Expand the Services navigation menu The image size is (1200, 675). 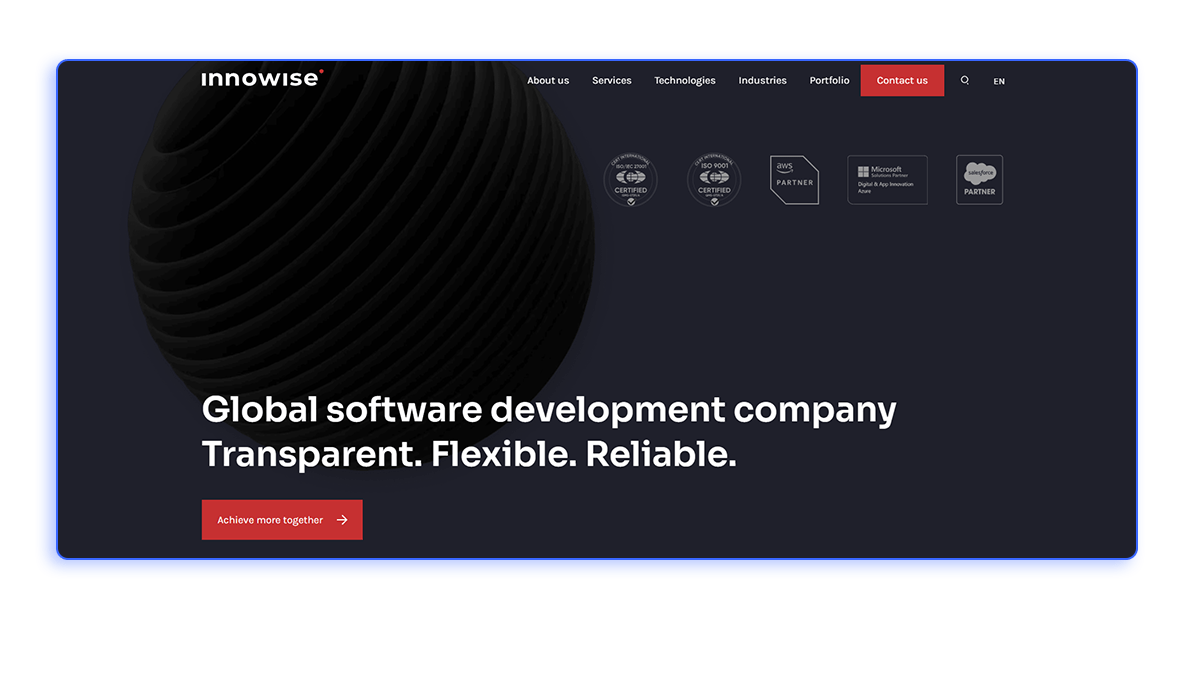[611, 80]
